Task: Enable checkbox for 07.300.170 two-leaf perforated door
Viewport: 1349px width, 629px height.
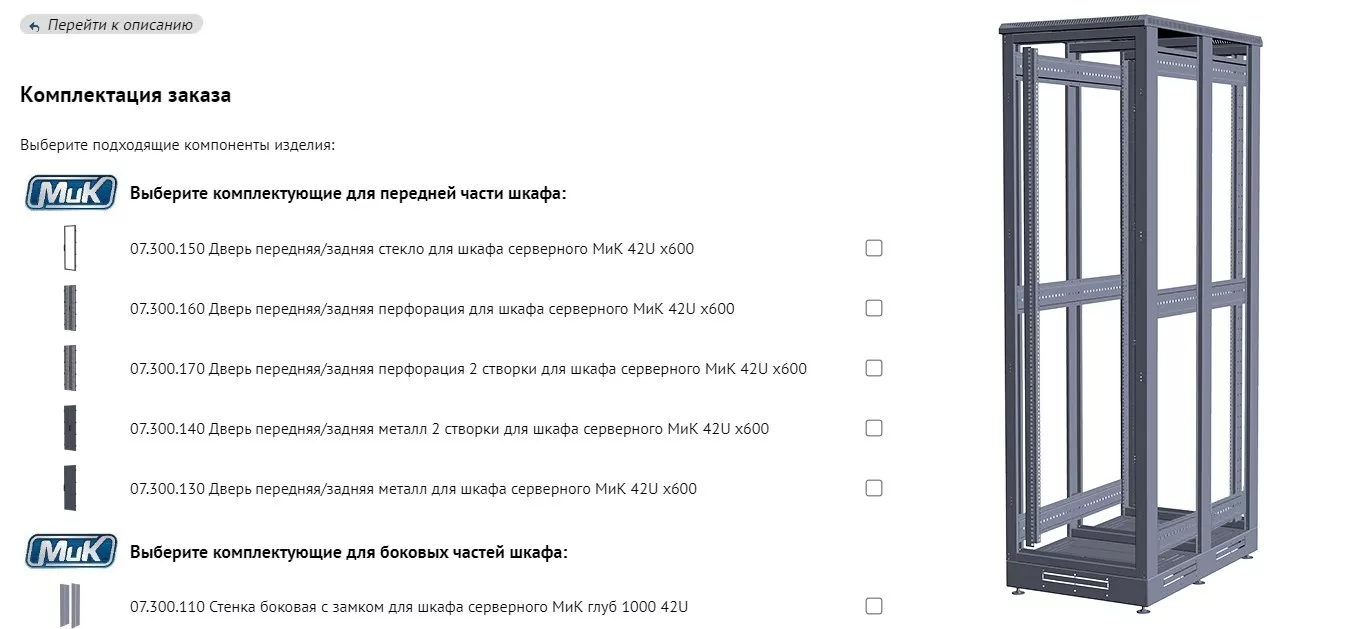Action: click(874, 368)
